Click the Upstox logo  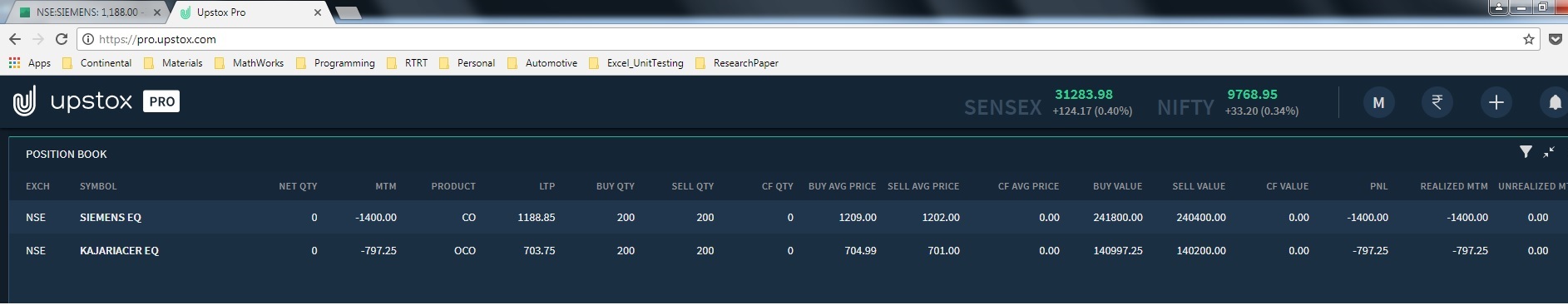pos(96,101)
